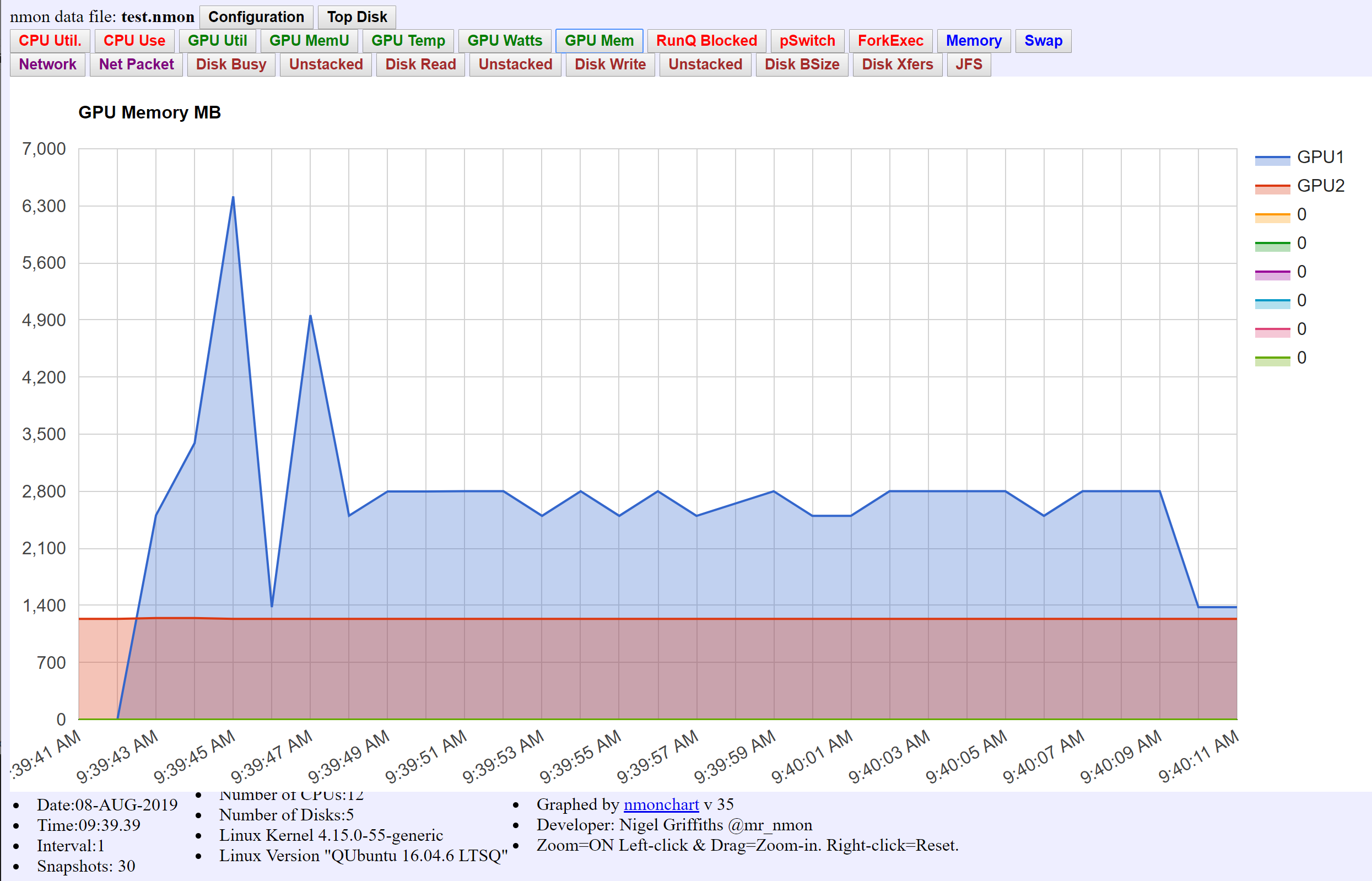Open the Net Packet chart
The width and height of the screenshot is (1372, 881).
[x=136, y=64]
